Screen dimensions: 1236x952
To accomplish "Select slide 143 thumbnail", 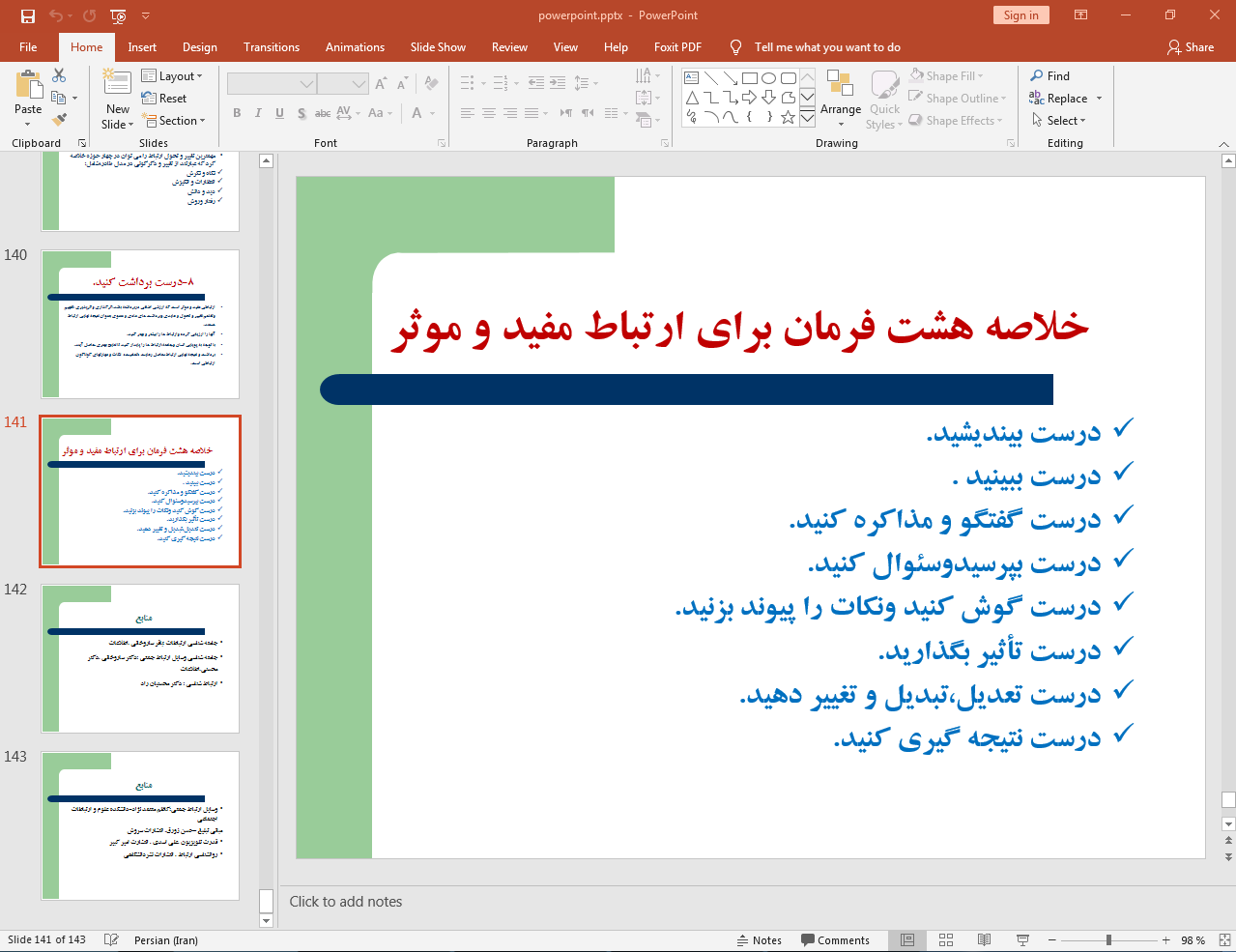I will (x=140, y=826).
